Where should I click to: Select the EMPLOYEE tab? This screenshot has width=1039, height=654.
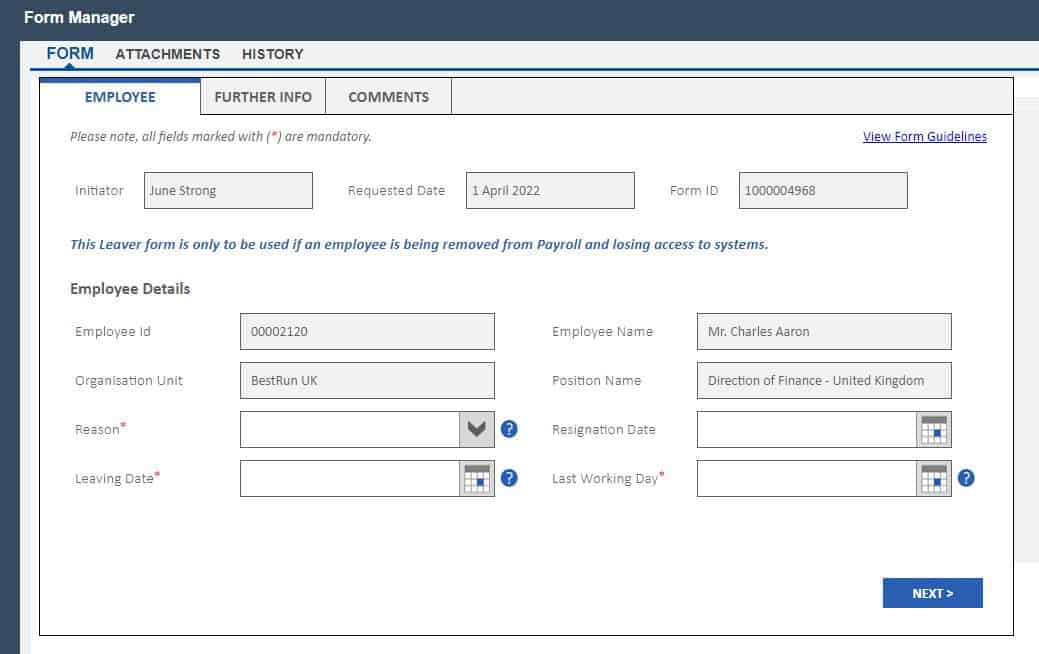(120, 97)
